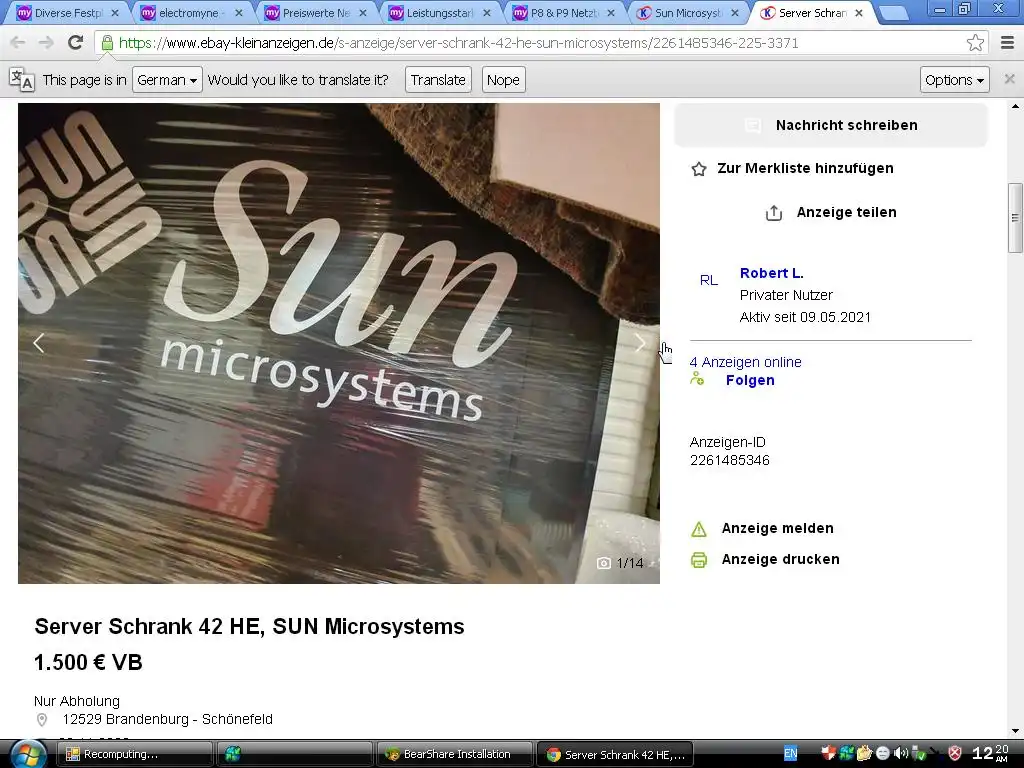1024x768 pixels.
Task: Show next listing photo
Action: coord(640,343)
